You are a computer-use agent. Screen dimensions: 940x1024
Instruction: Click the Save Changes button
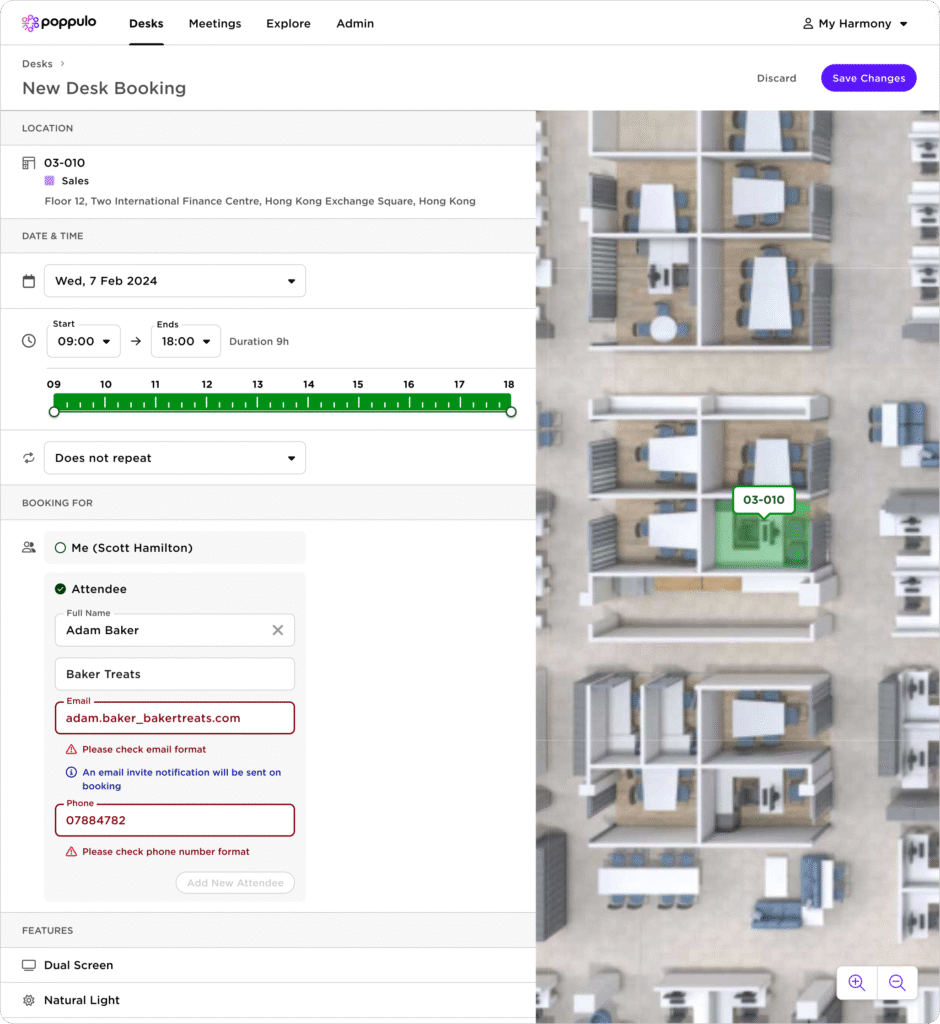tap(868, 78)
